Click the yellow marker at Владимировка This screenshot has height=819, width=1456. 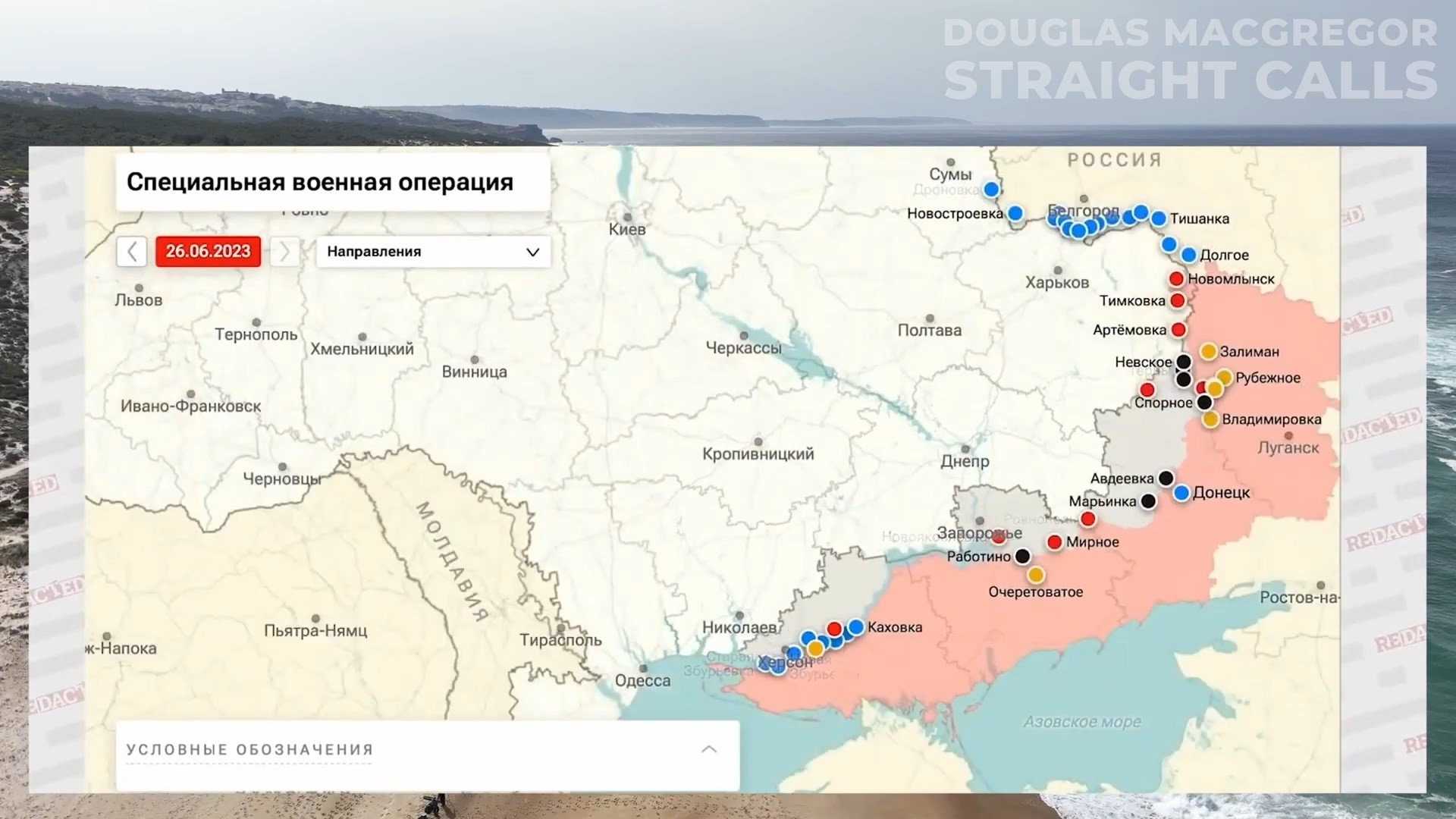point(1210,419)
